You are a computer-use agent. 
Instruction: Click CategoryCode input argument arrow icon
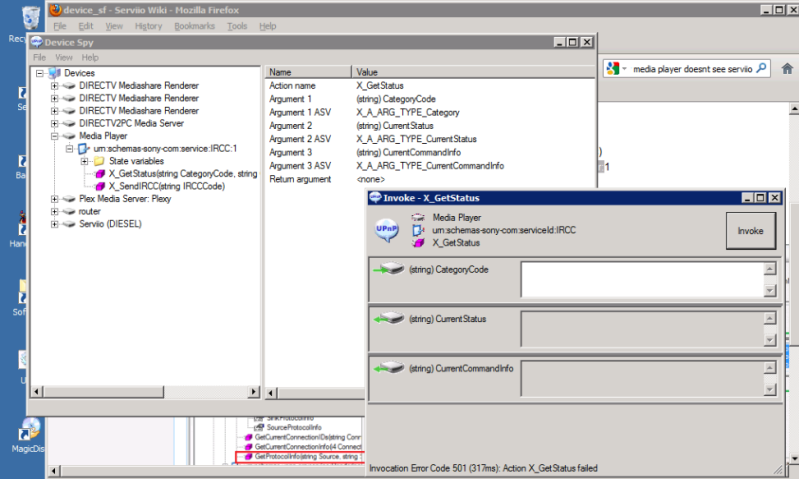(x=389, y=269)
